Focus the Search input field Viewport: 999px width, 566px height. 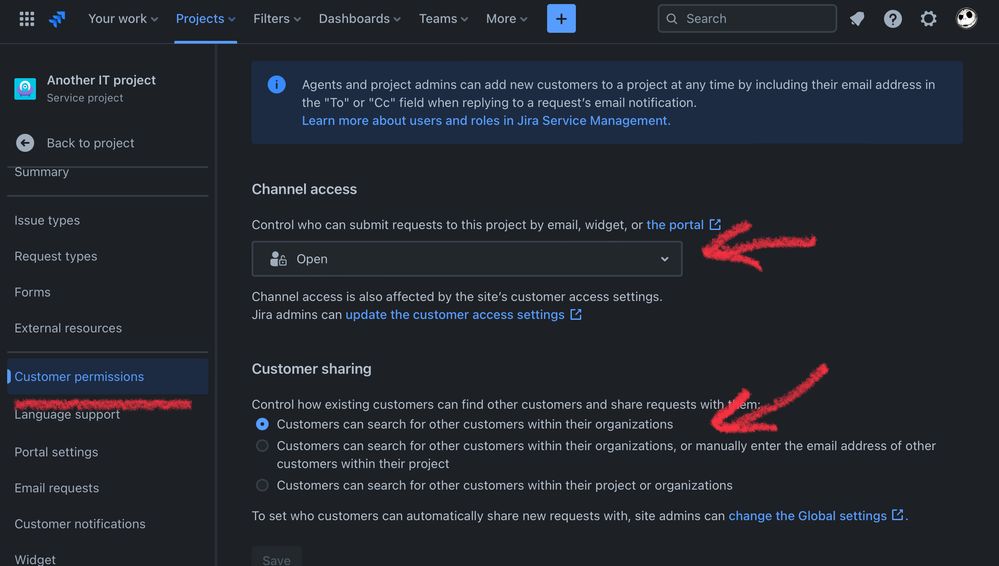point(747,18)
